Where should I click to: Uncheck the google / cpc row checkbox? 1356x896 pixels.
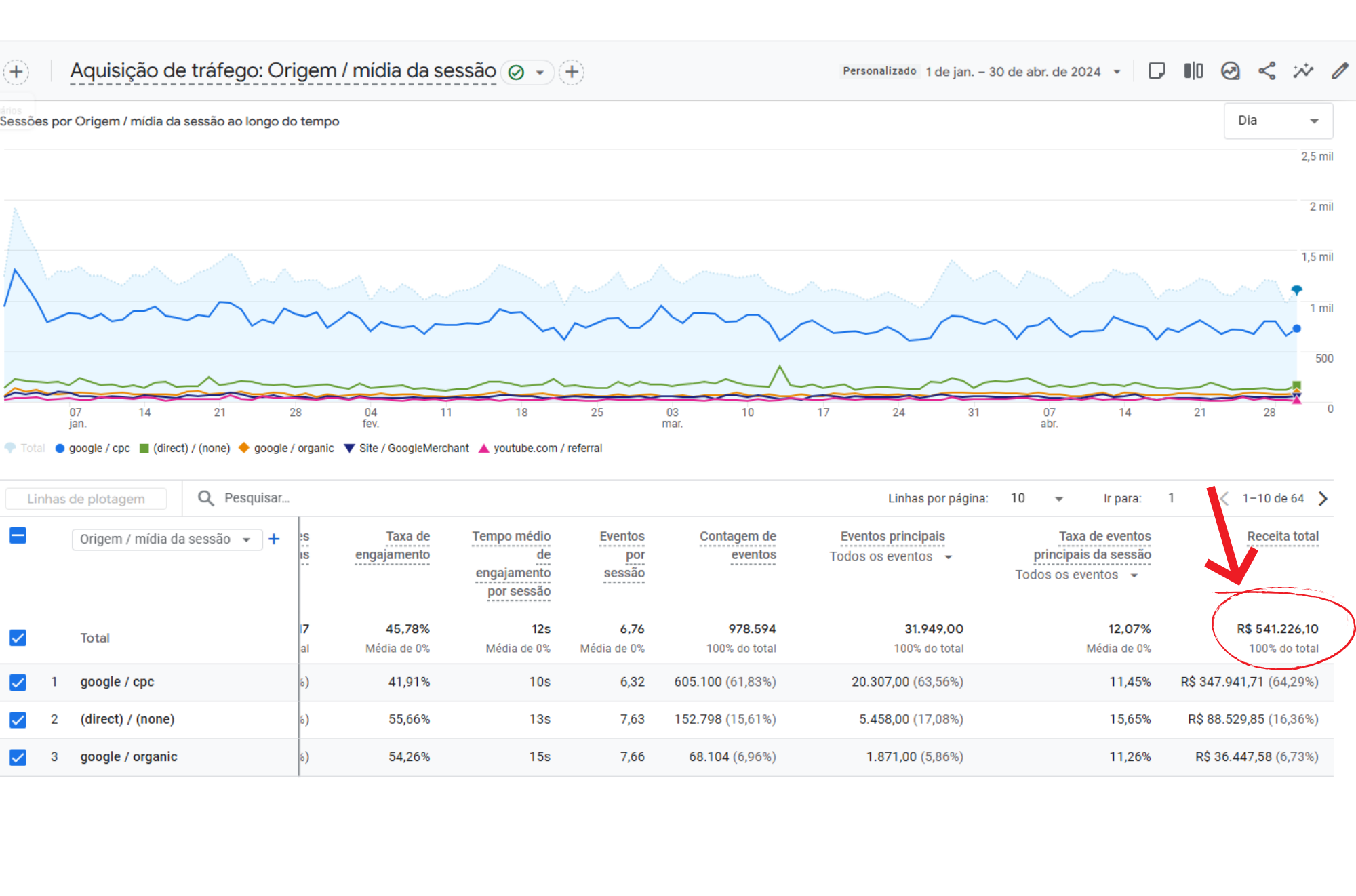[x=18, y=683]
